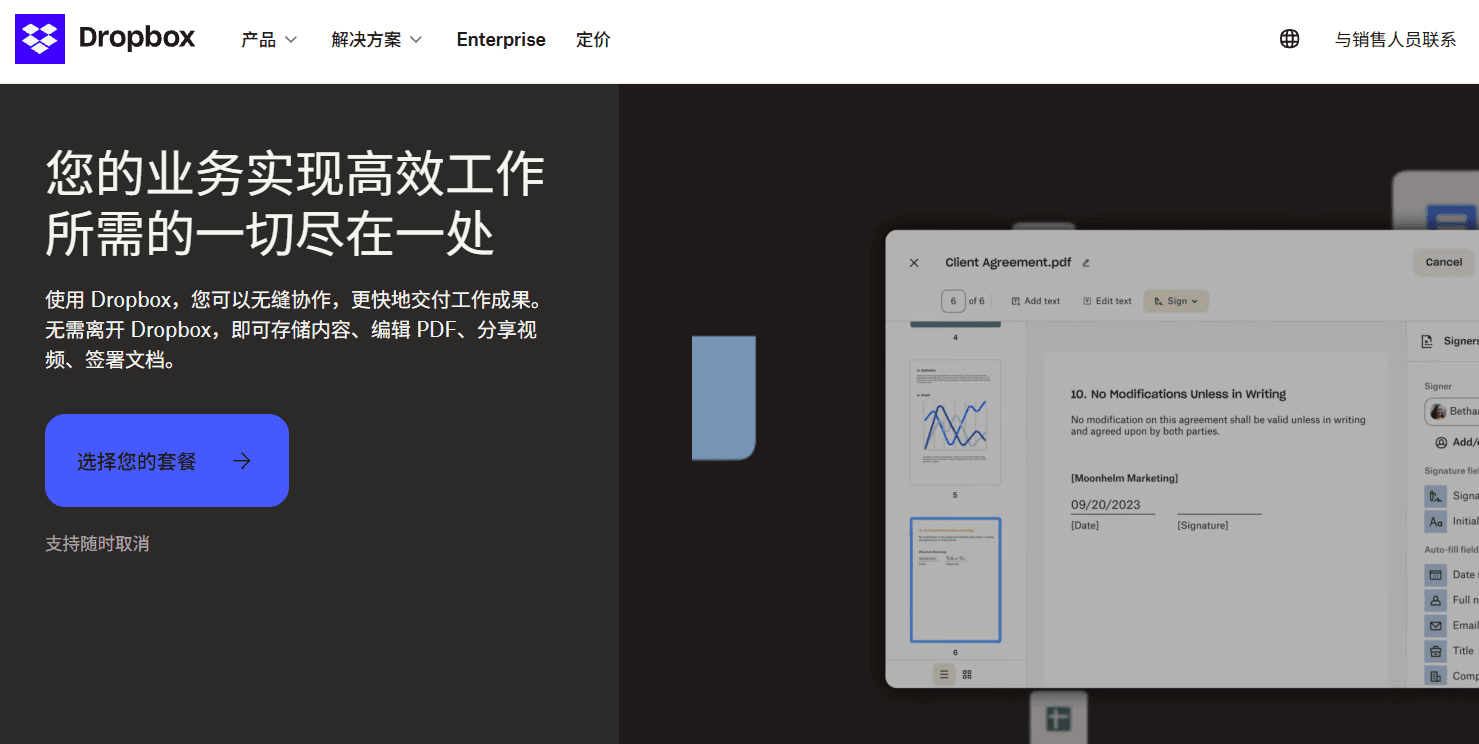Expand the 产品 dropdown menu

[x=269, y=39]
